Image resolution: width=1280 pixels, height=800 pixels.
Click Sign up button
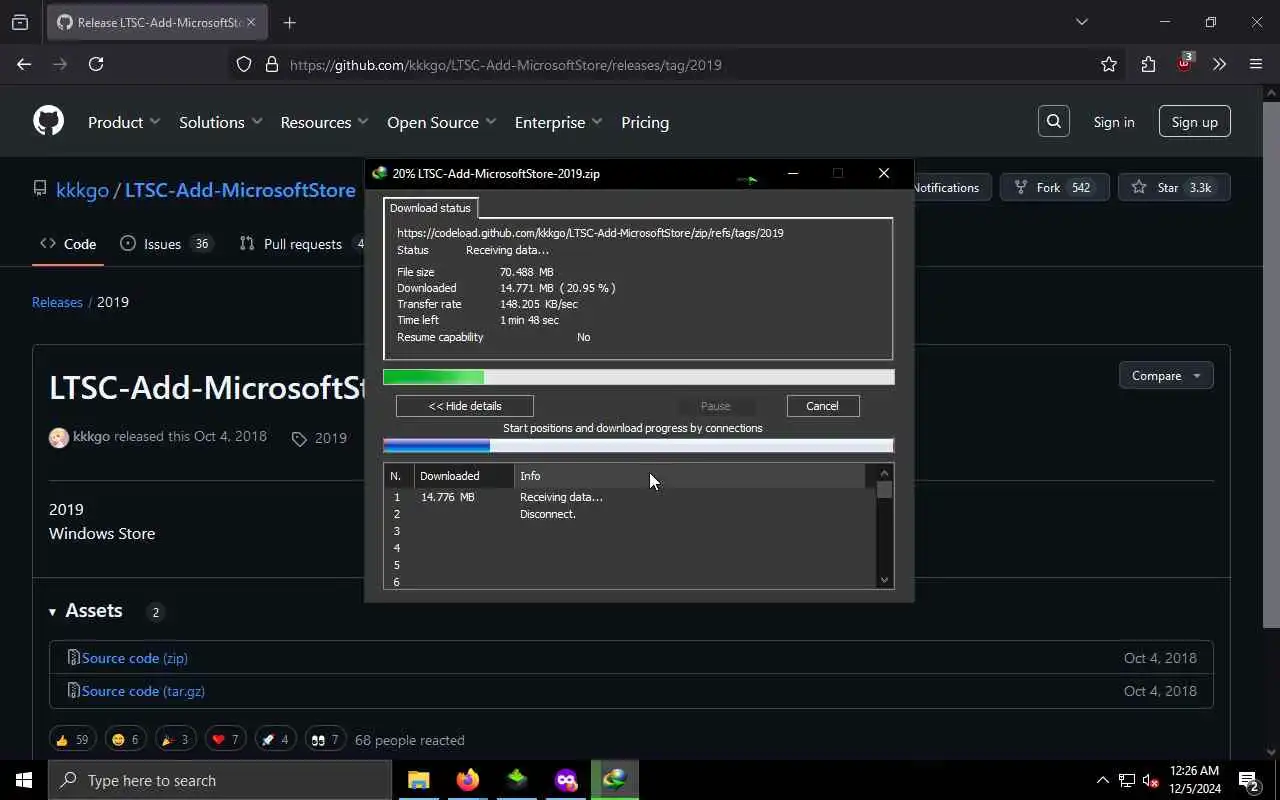(x=1195, y=122)
